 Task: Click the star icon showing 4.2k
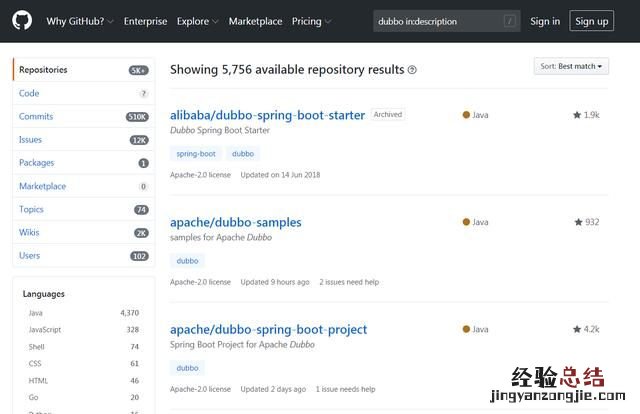point(577,329)
